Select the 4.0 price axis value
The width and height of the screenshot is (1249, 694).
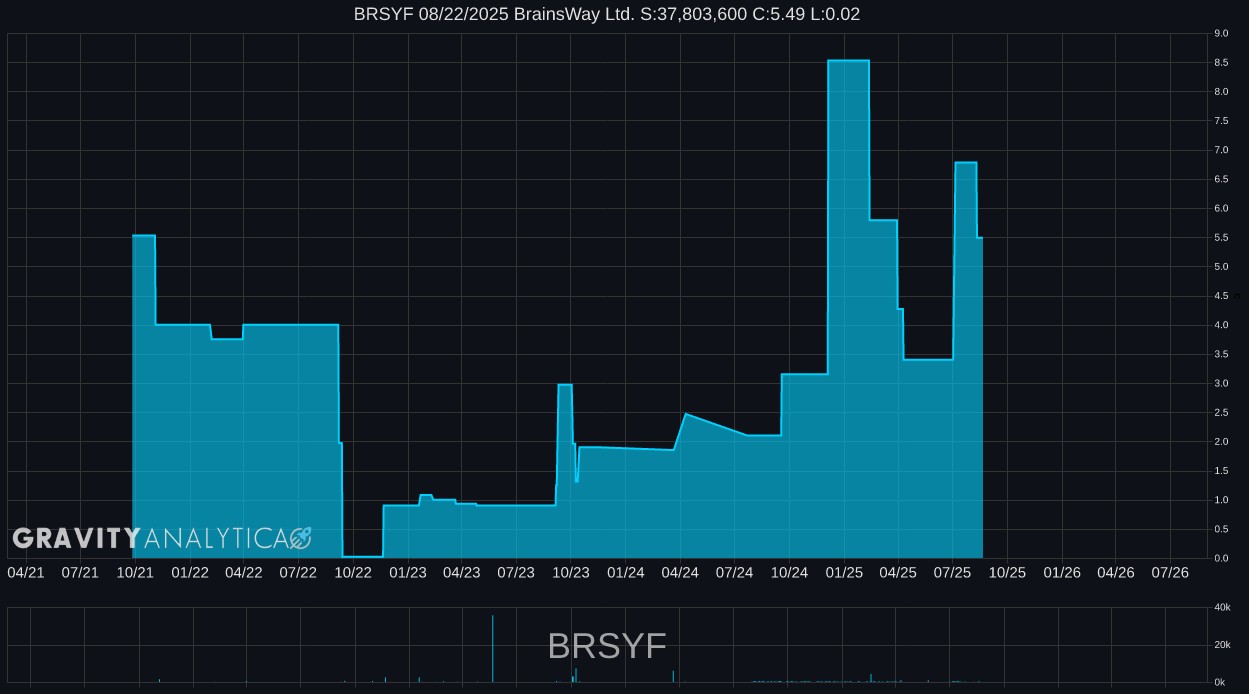click(x=1221, y=325)
